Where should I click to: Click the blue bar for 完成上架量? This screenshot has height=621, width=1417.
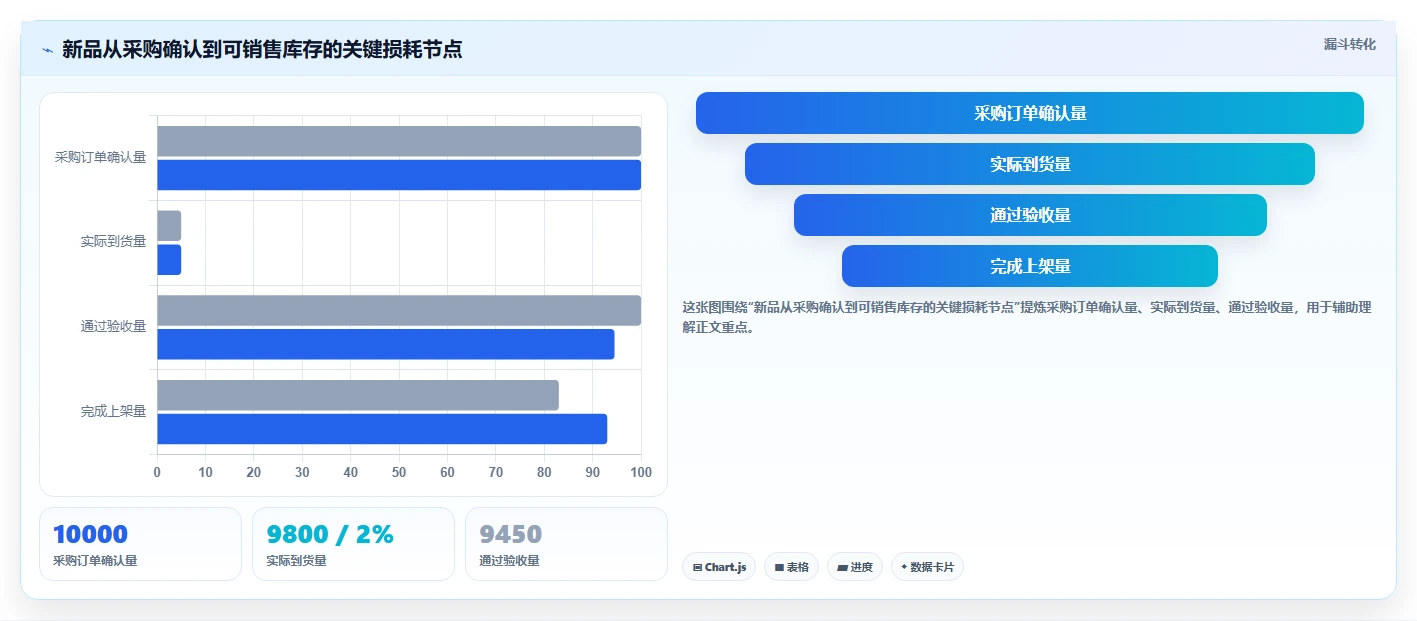pos(382,429)
